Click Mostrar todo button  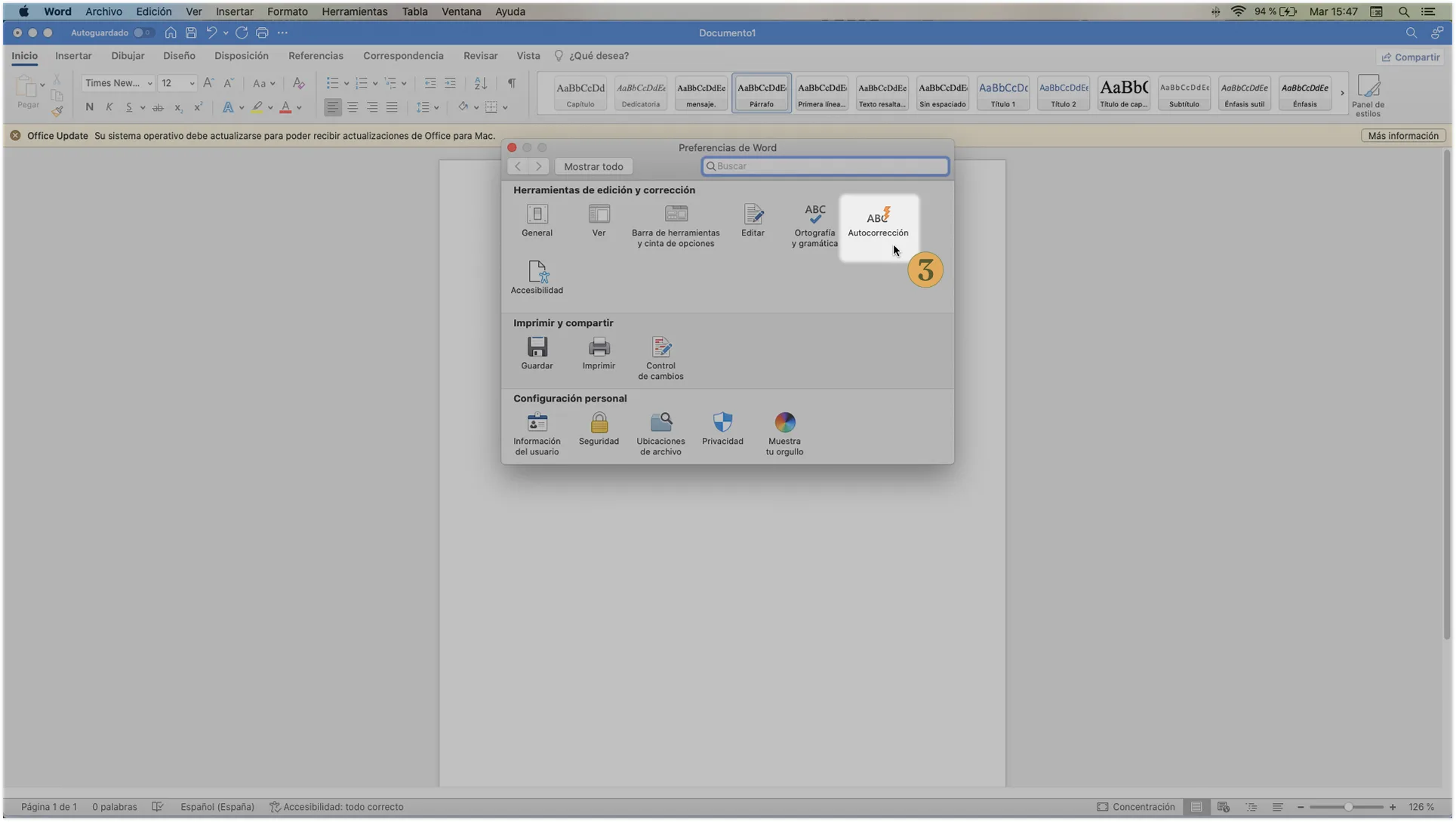594,167
